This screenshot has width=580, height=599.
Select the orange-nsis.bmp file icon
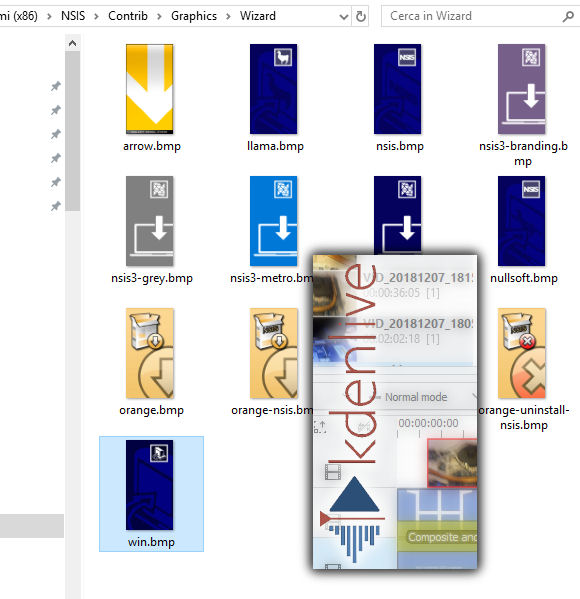pos(274,353)
